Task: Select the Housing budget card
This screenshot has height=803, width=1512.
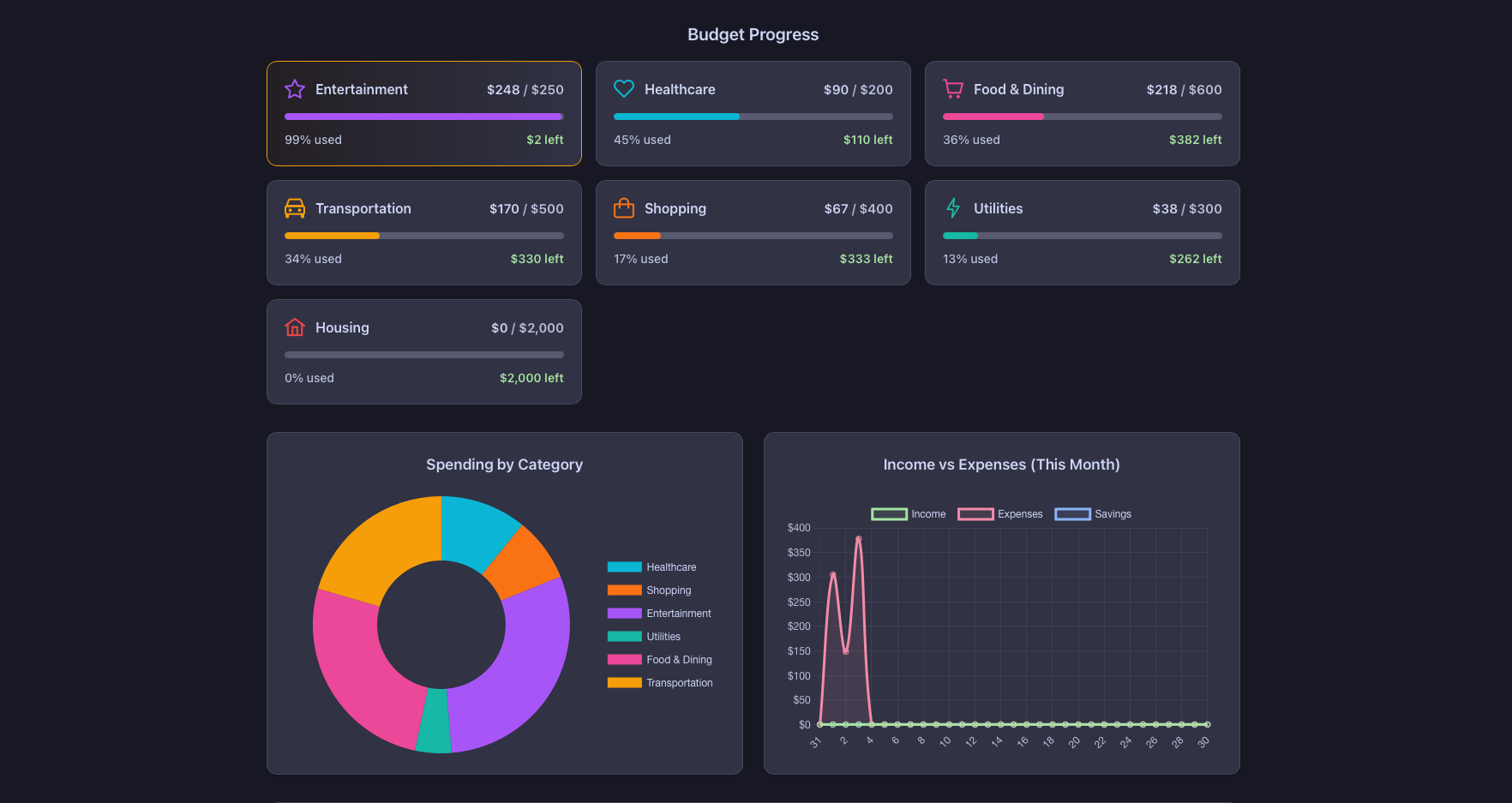Action: (423, 351)
